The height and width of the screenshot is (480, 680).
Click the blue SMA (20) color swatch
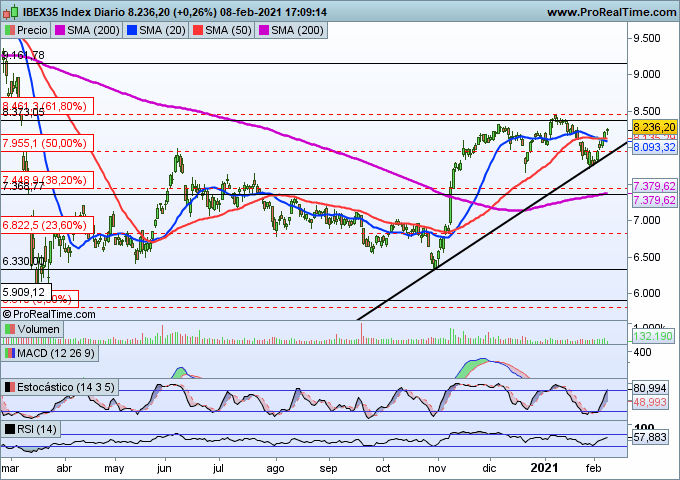132,30
